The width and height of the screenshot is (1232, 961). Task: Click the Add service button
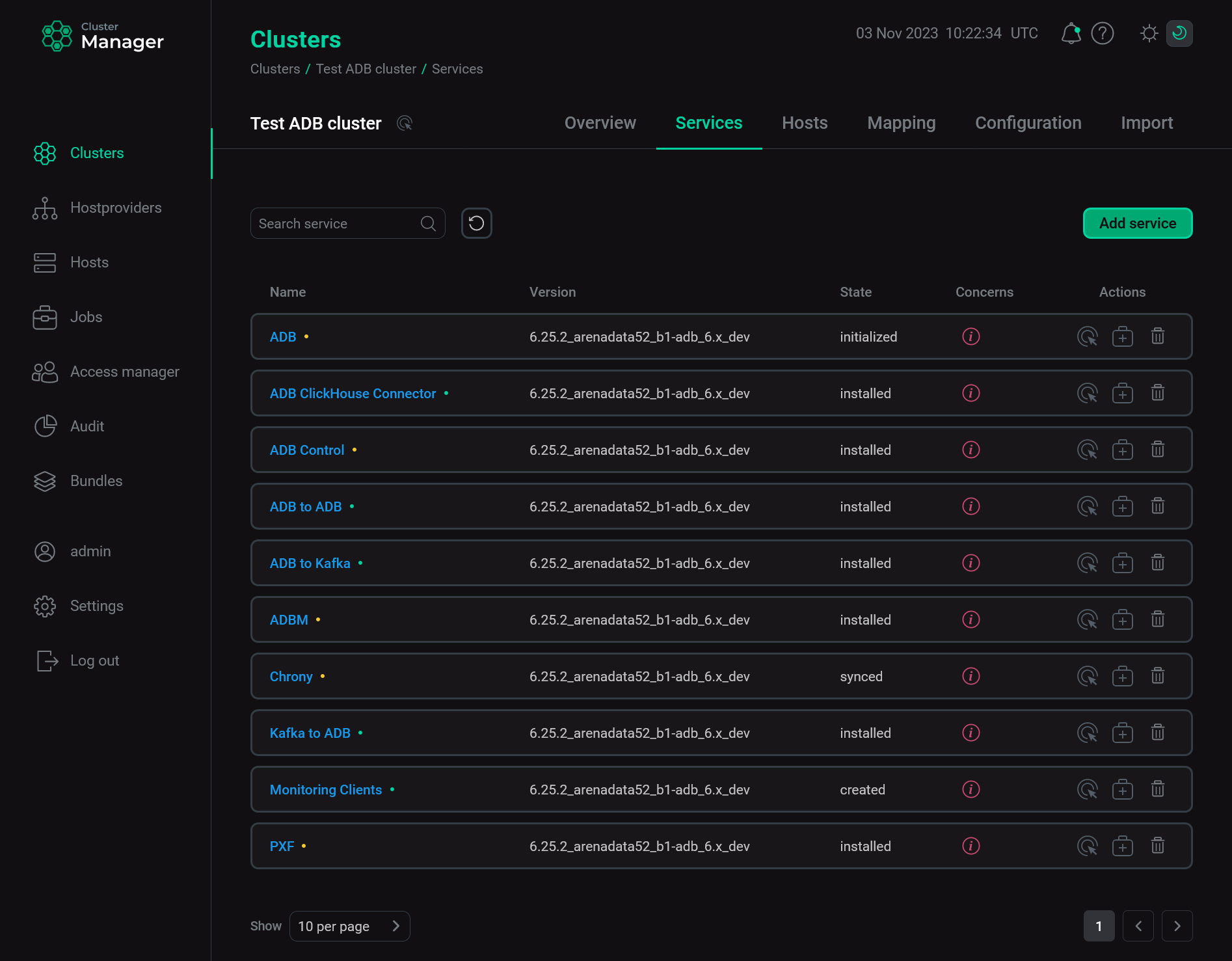(1138, 223)
